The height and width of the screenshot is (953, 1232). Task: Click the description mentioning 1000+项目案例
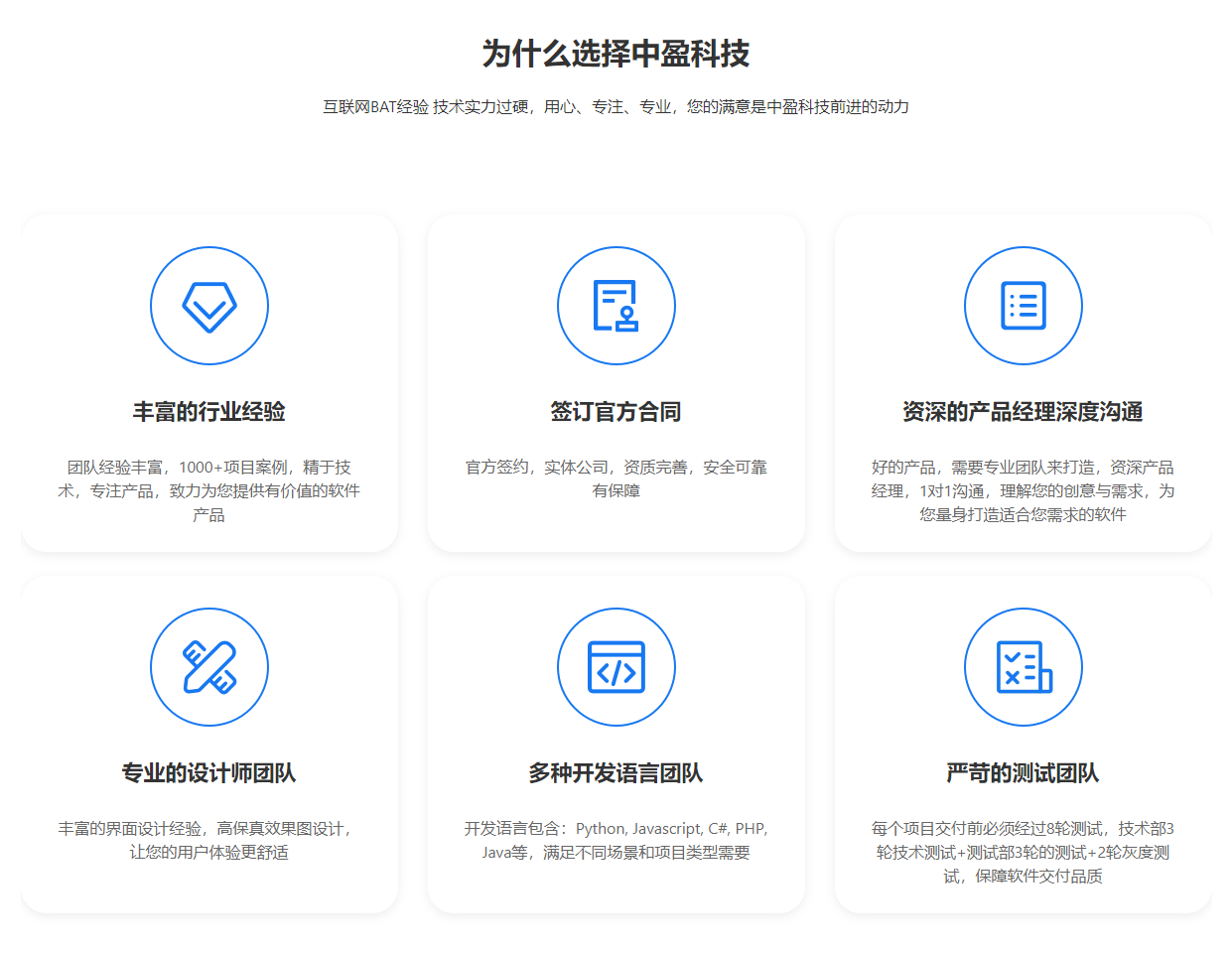pyautogui.click(x=209, y=490)
